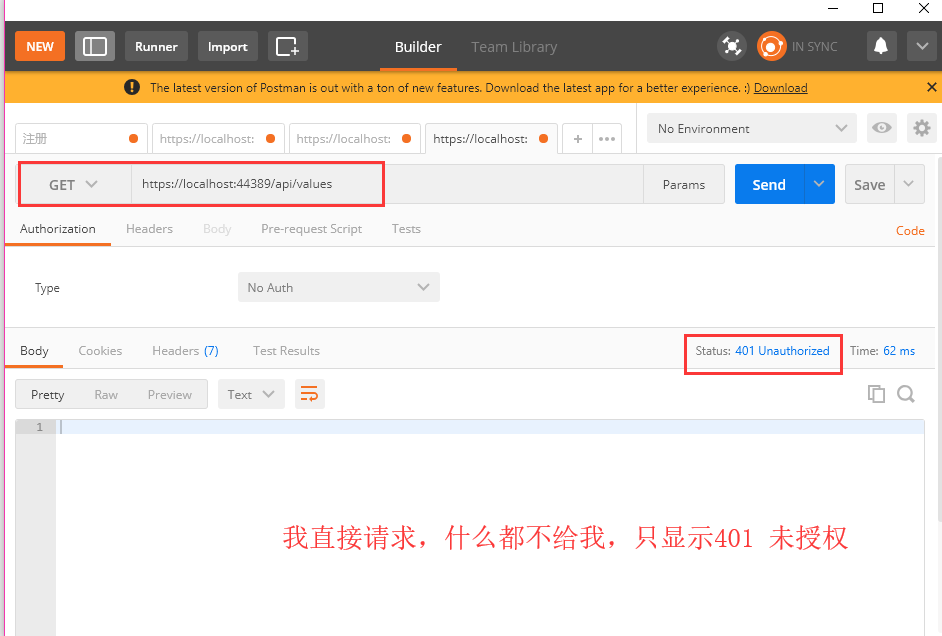
Task: Toggle the line wrap icon
Action: click(309, 394)
